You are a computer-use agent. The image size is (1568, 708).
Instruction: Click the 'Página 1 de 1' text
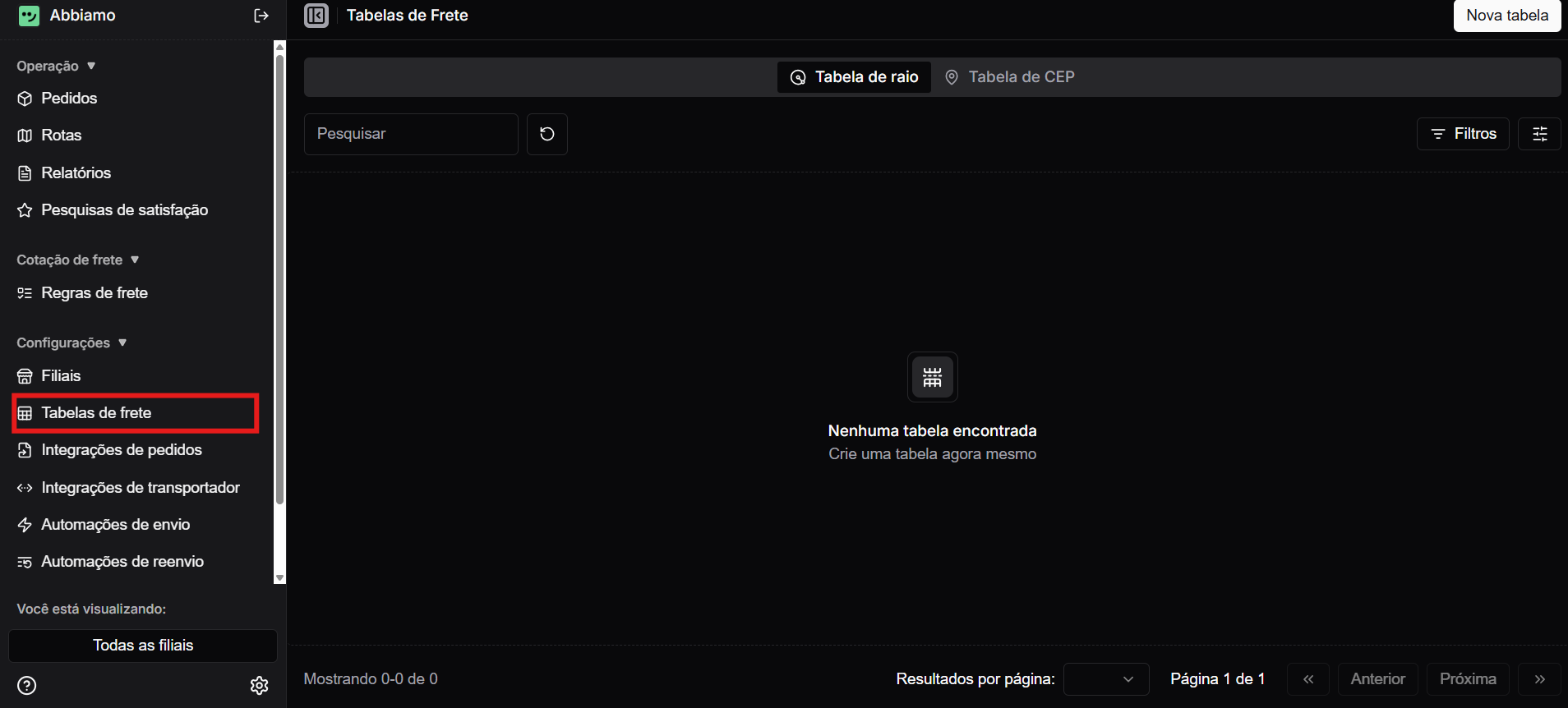pos(1218,679)
